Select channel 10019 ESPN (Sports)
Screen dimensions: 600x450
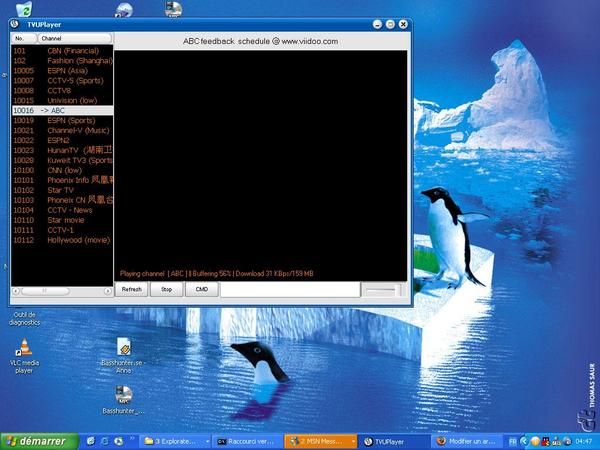[x=62, y=121]
